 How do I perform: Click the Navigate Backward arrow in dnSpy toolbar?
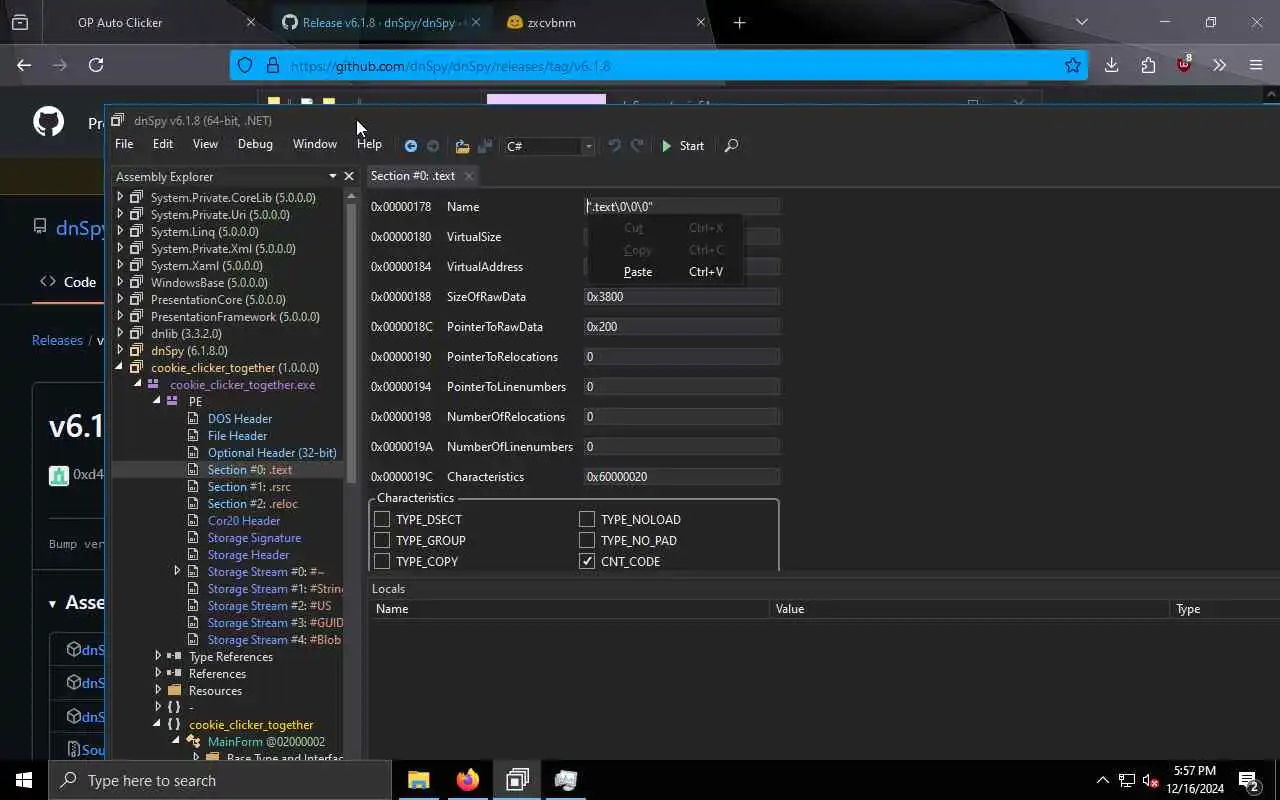click(411, 146)
